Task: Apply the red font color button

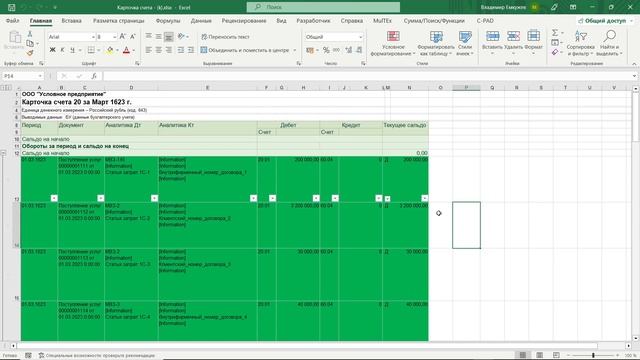Action: (126, 50)
